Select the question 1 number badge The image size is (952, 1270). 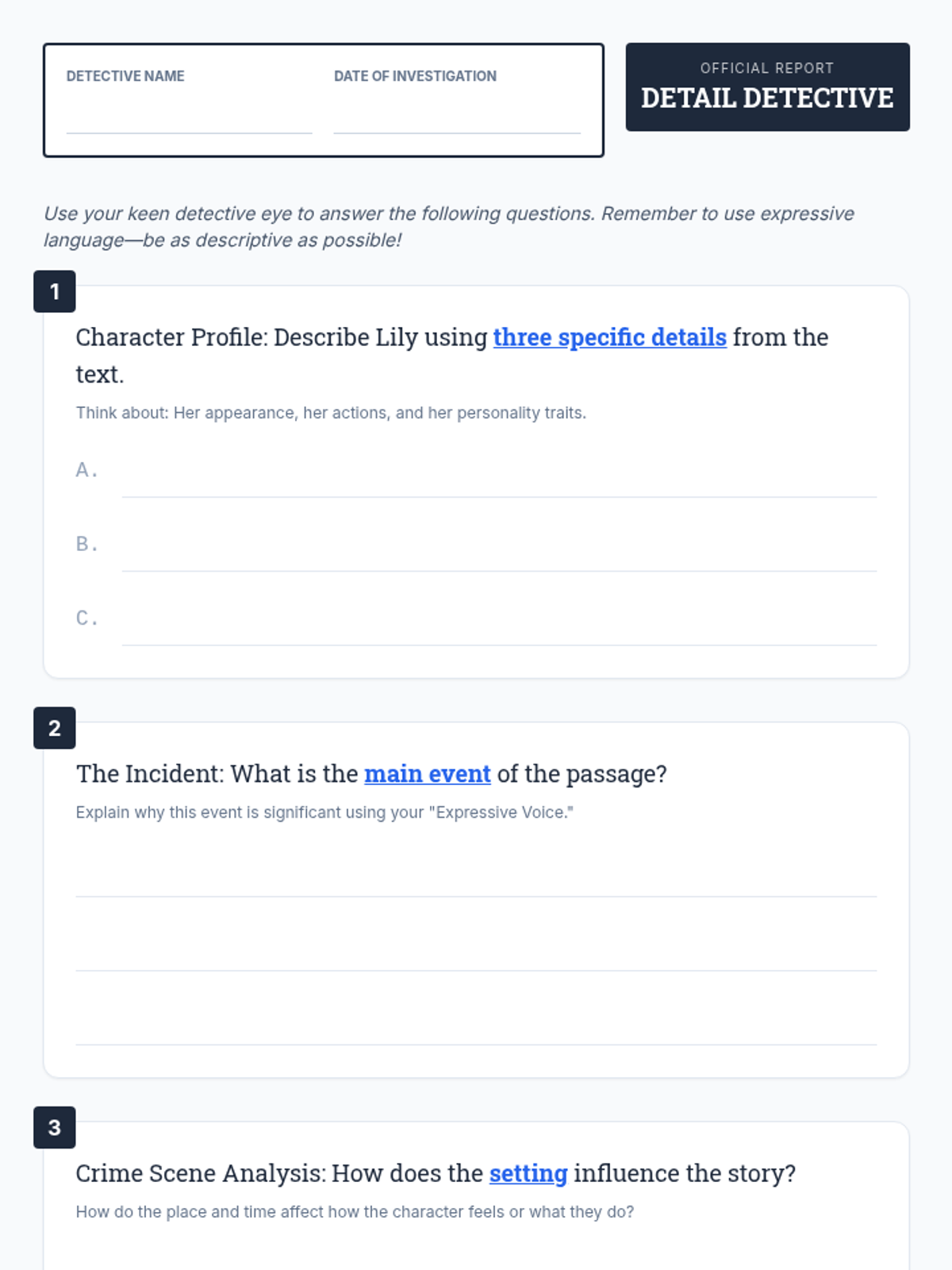[55, 291]
